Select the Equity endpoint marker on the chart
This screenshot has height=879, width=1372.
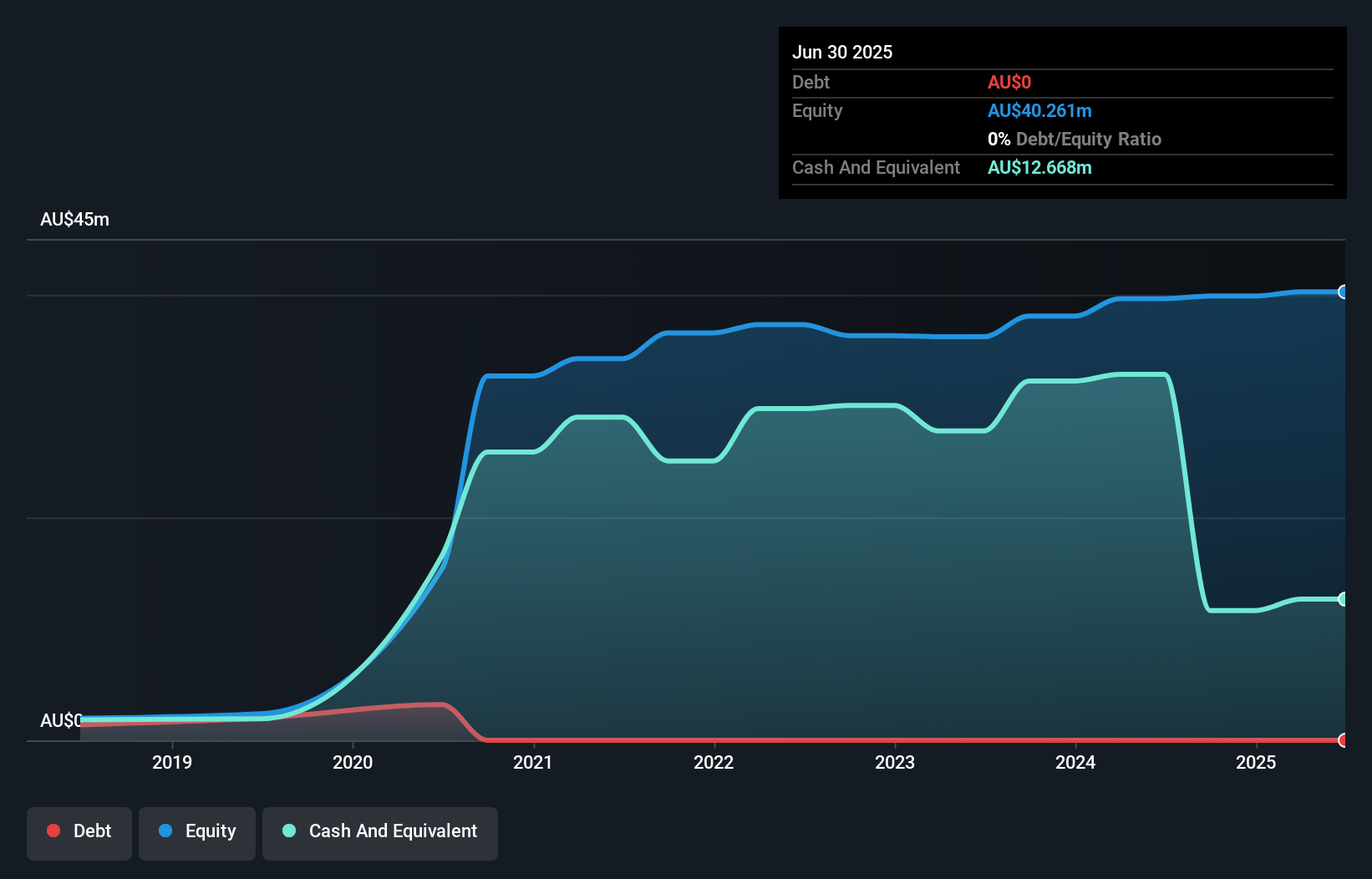[1343, 292]
